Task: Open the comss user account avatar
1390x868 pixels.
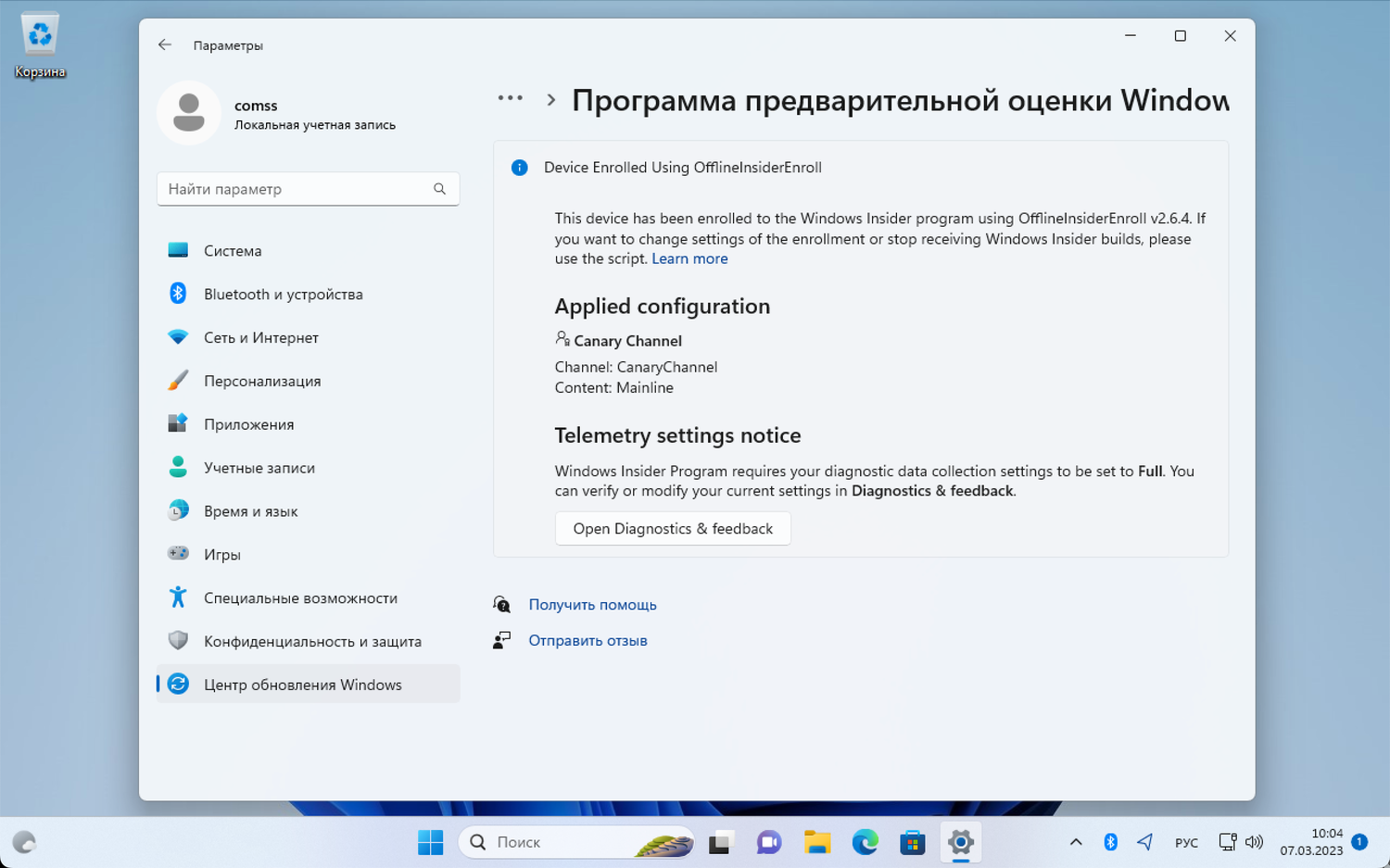Action: [189, 113]
